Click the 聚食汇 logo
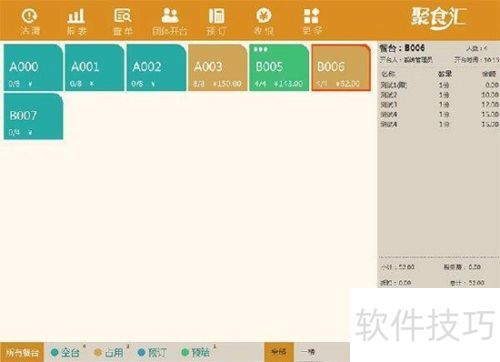The width and height of the screenshot is (500, 362). [x=438, y=18]
